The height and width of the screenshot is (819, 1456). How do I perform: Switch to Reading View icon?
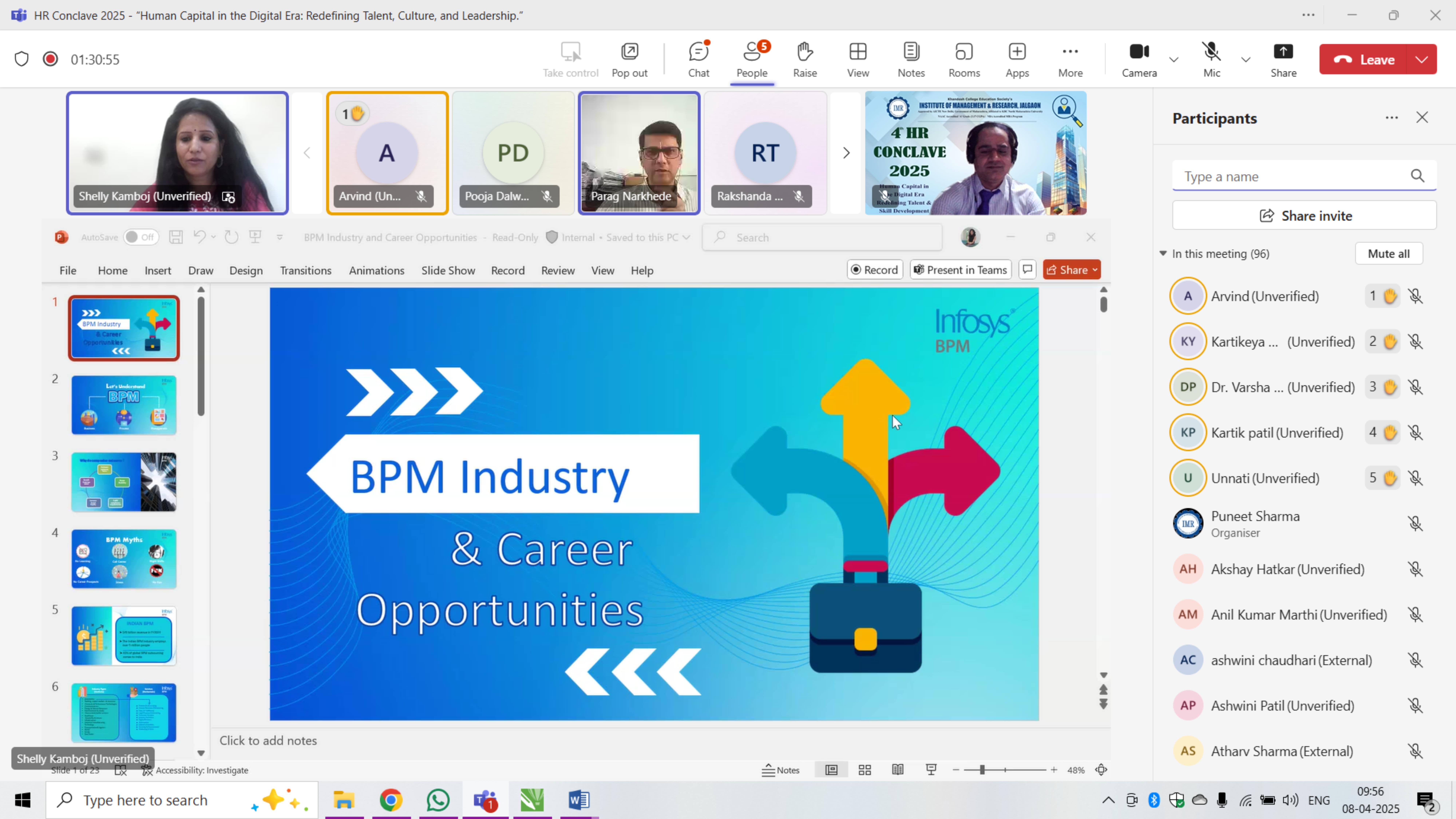tap(898, 770)
